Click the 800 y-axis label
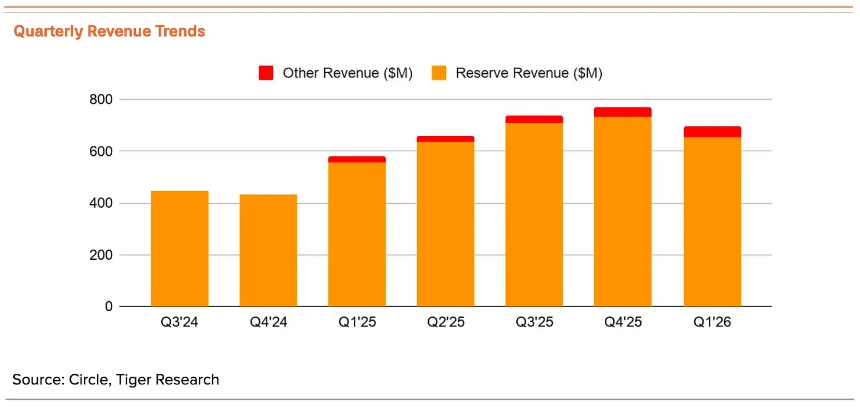 101,100
